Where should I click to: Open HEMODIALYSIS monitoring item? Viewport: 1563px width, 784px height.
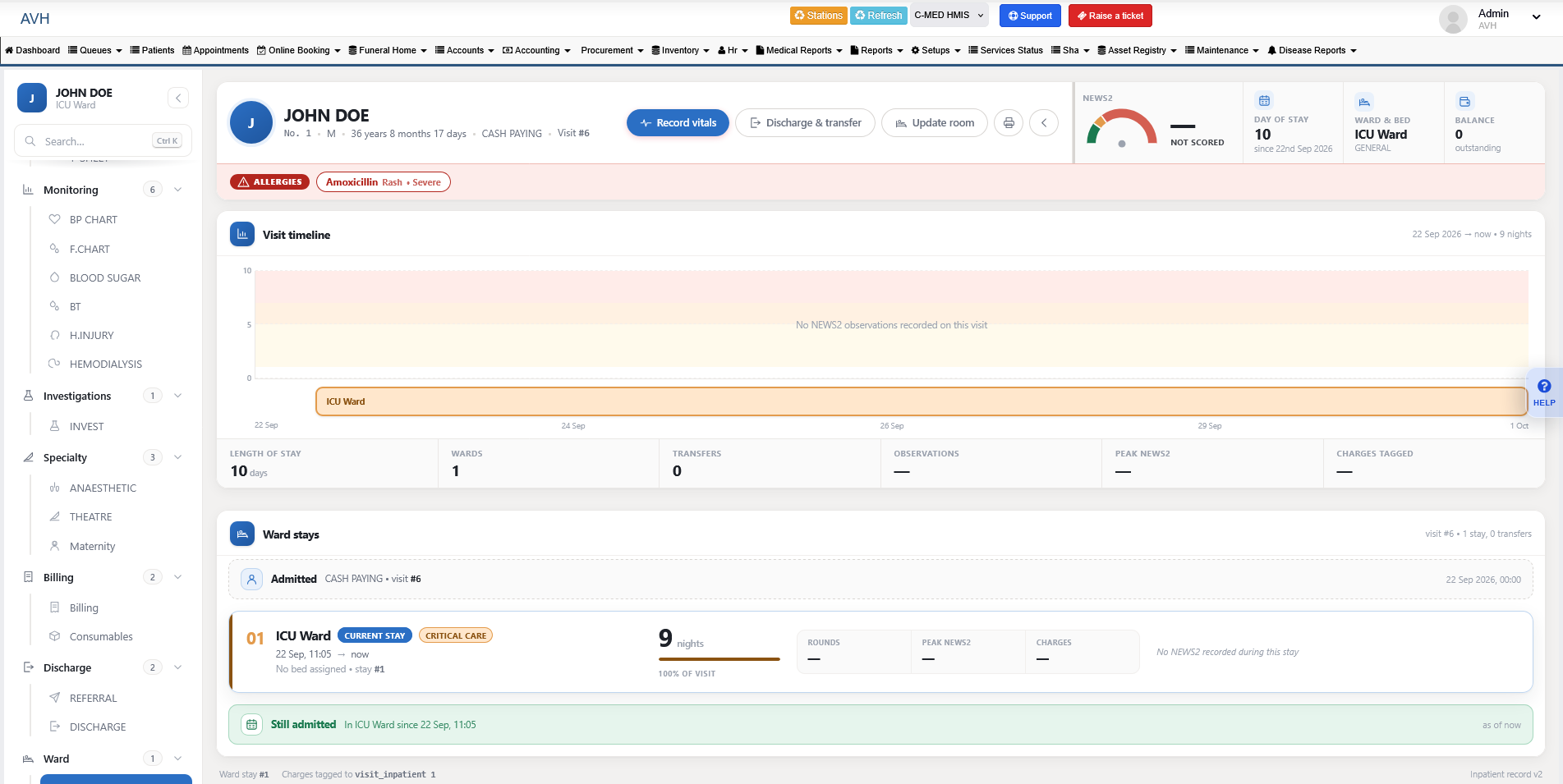(105, 364)
